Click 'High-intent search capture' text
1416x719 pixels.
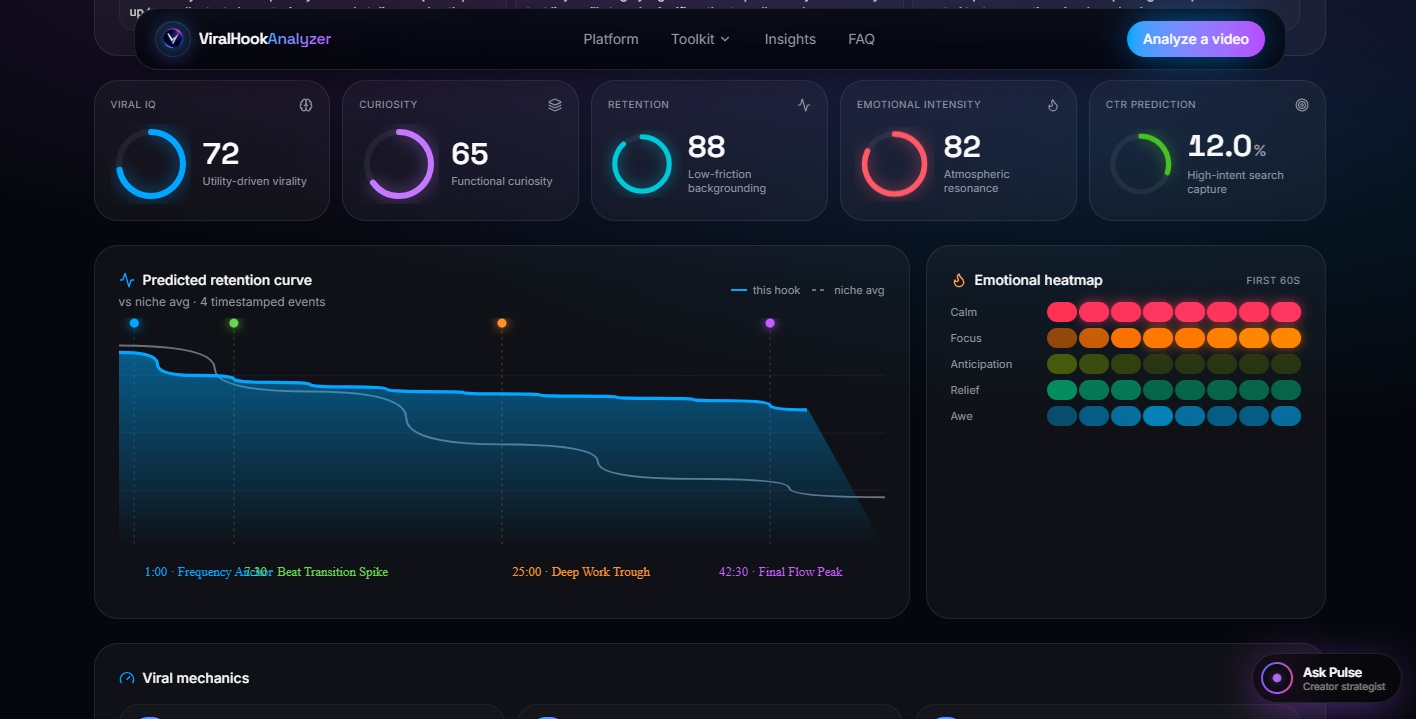pos(1235,182)
